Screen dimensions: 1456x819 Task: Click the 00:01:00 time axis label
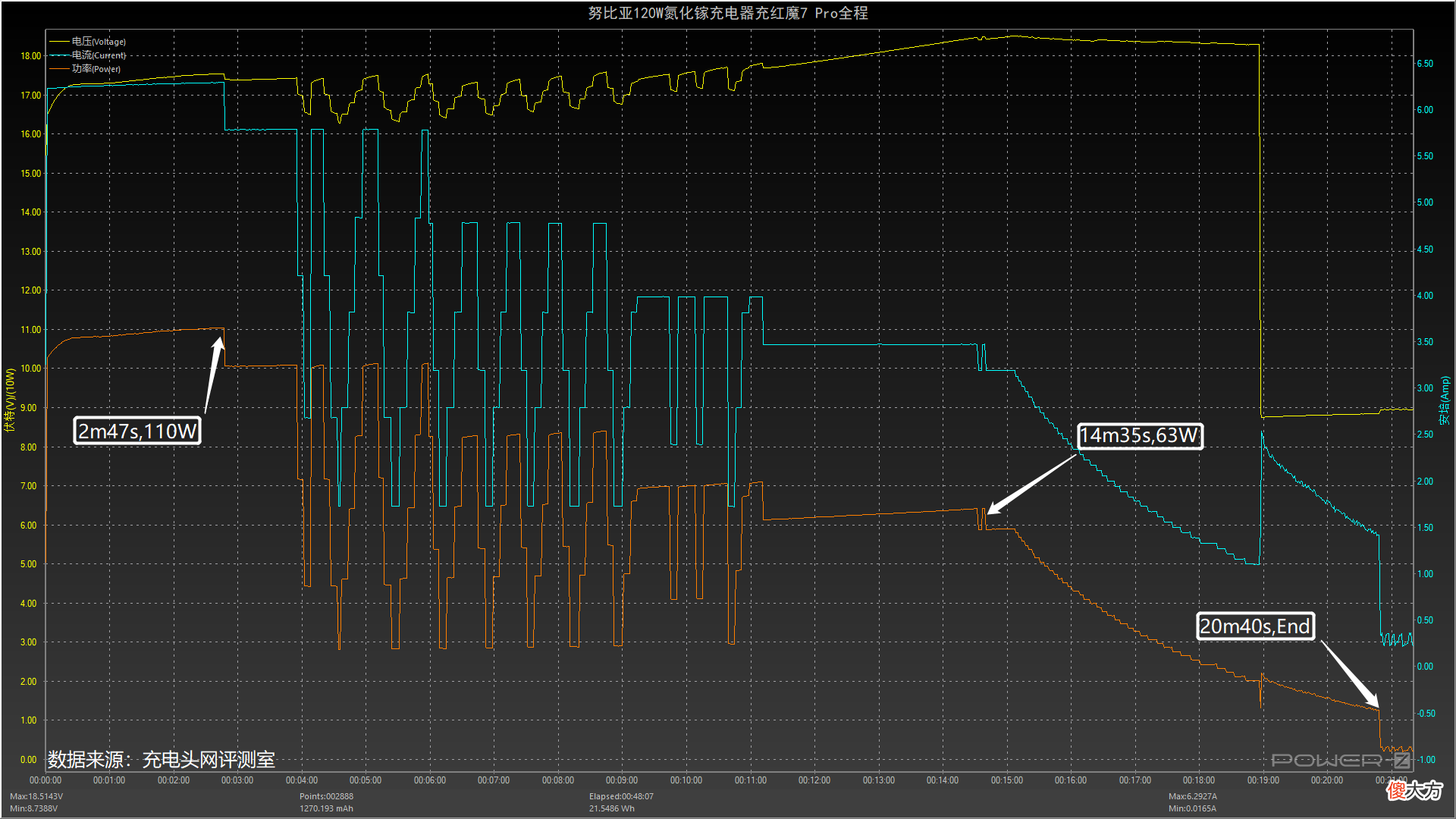coord(109,780)
